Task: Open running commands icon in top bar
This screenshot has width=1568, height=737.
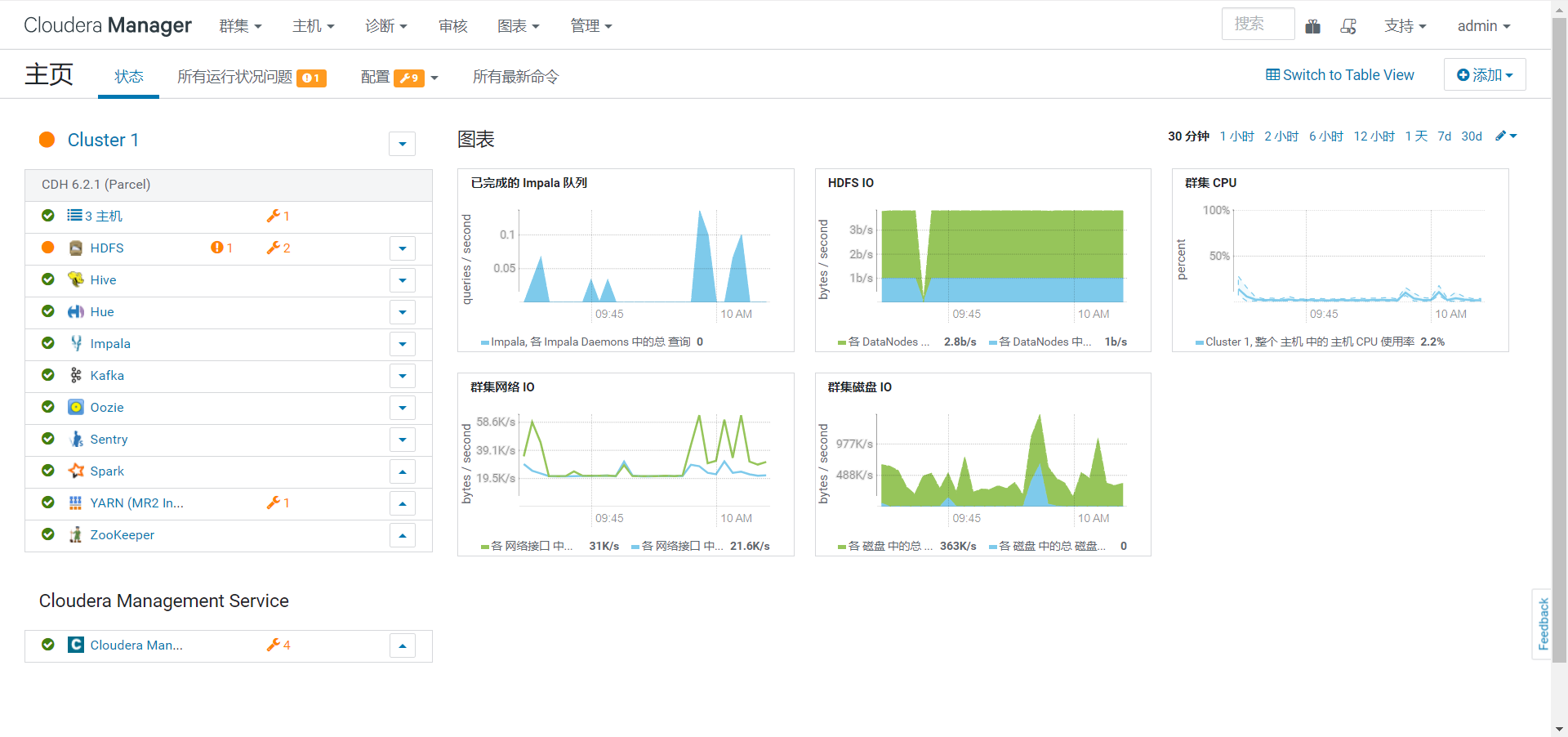Action: coord(1348,26)
